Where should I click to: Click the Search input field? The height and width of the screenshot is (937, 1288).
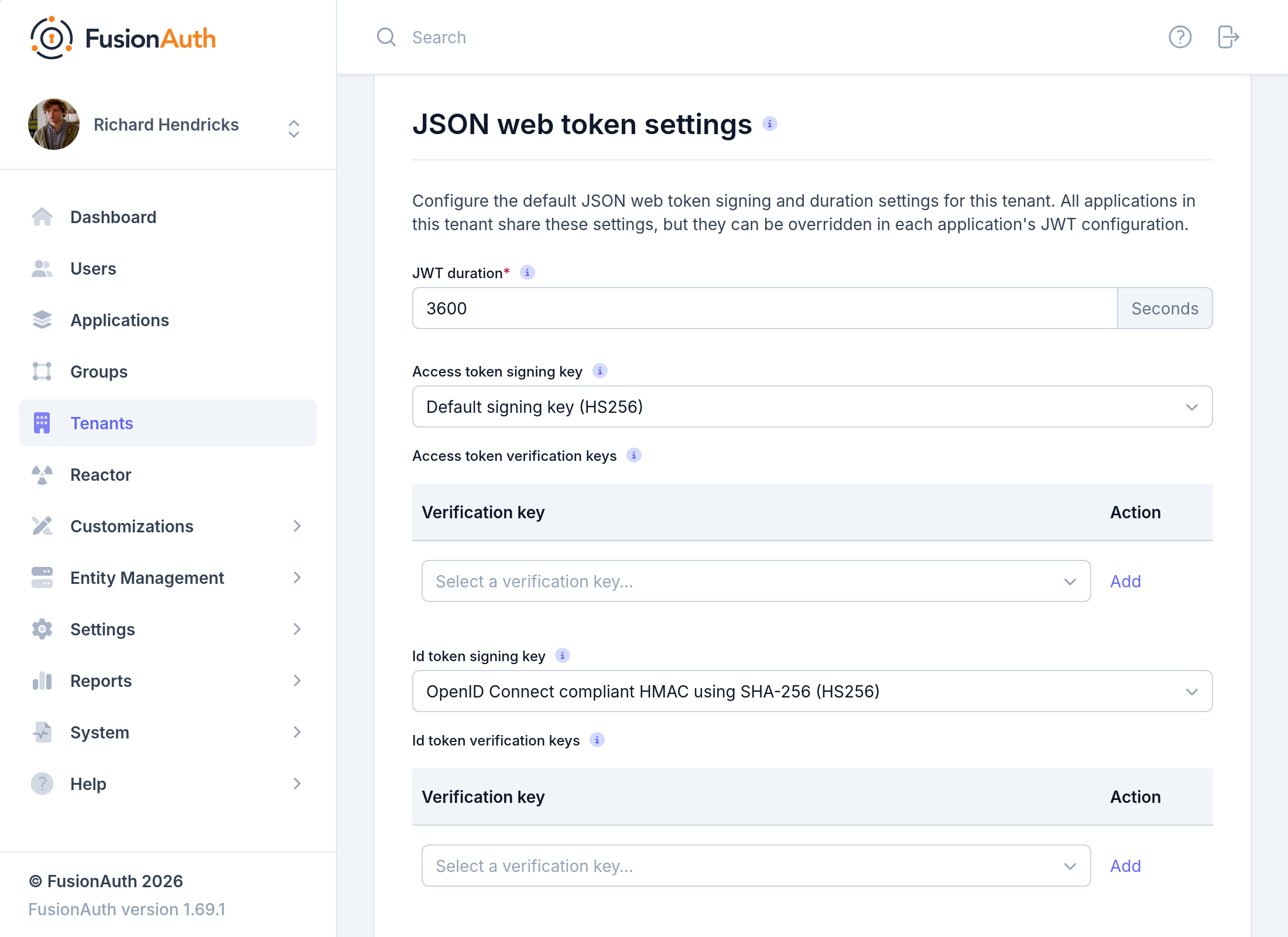click(761, 37)
